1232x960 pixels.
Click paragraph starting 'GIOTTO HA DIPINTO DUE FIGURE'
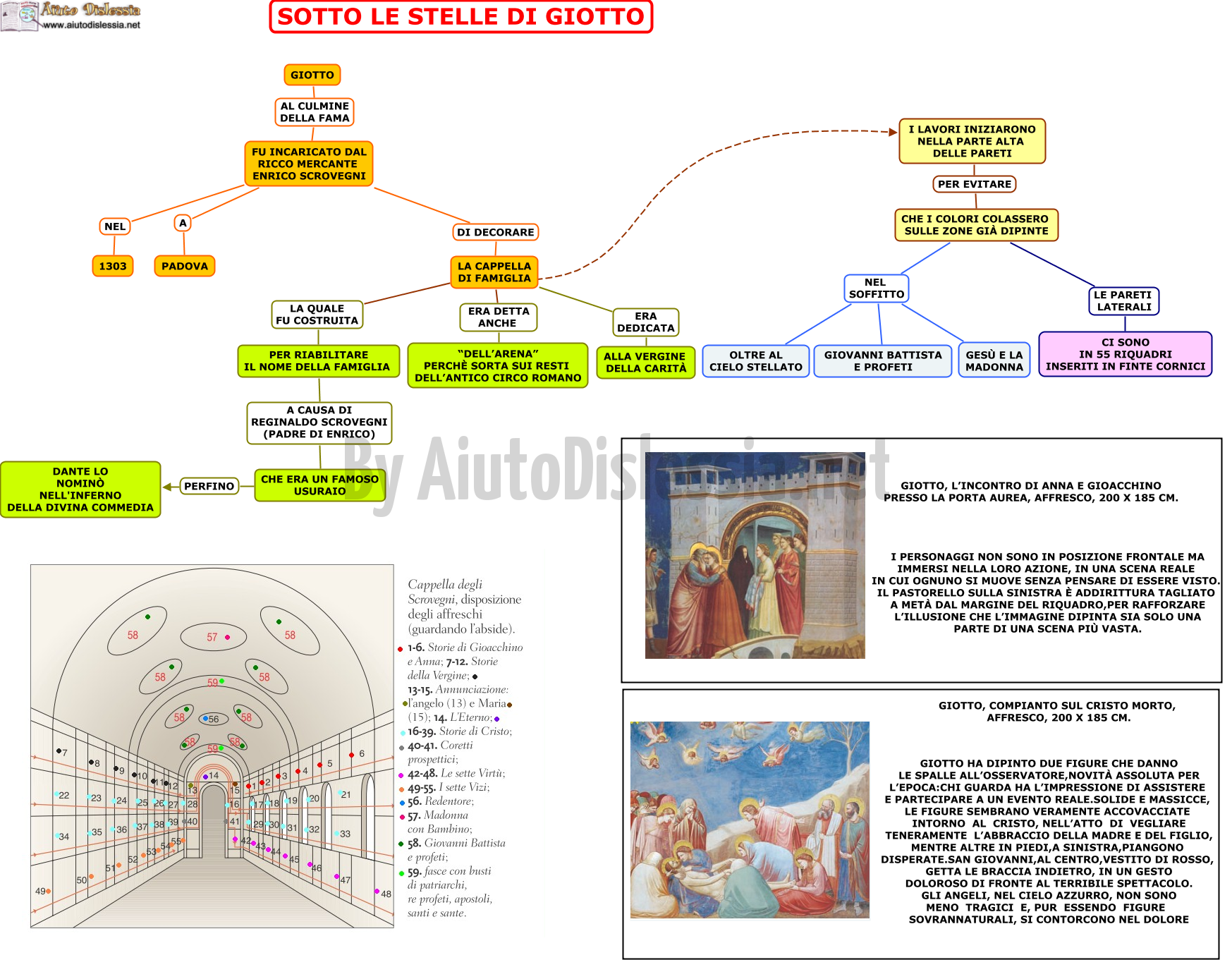point(1049,841)
